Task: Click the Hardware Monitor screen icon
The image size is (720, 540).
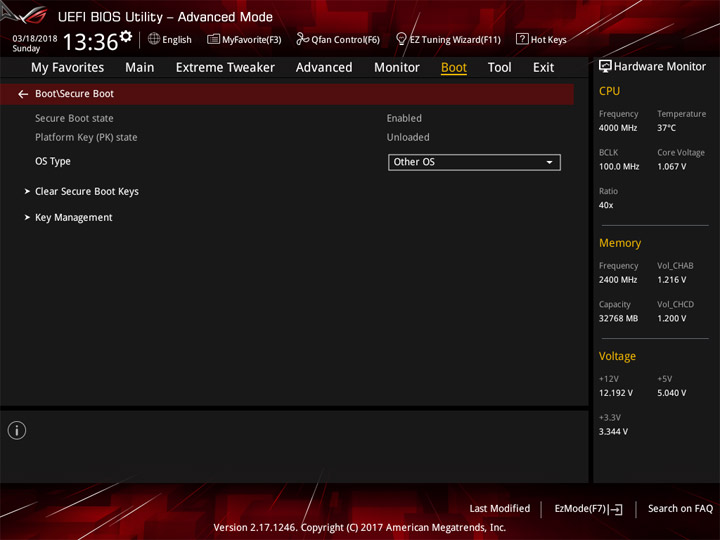Action: tap(605, 67)
